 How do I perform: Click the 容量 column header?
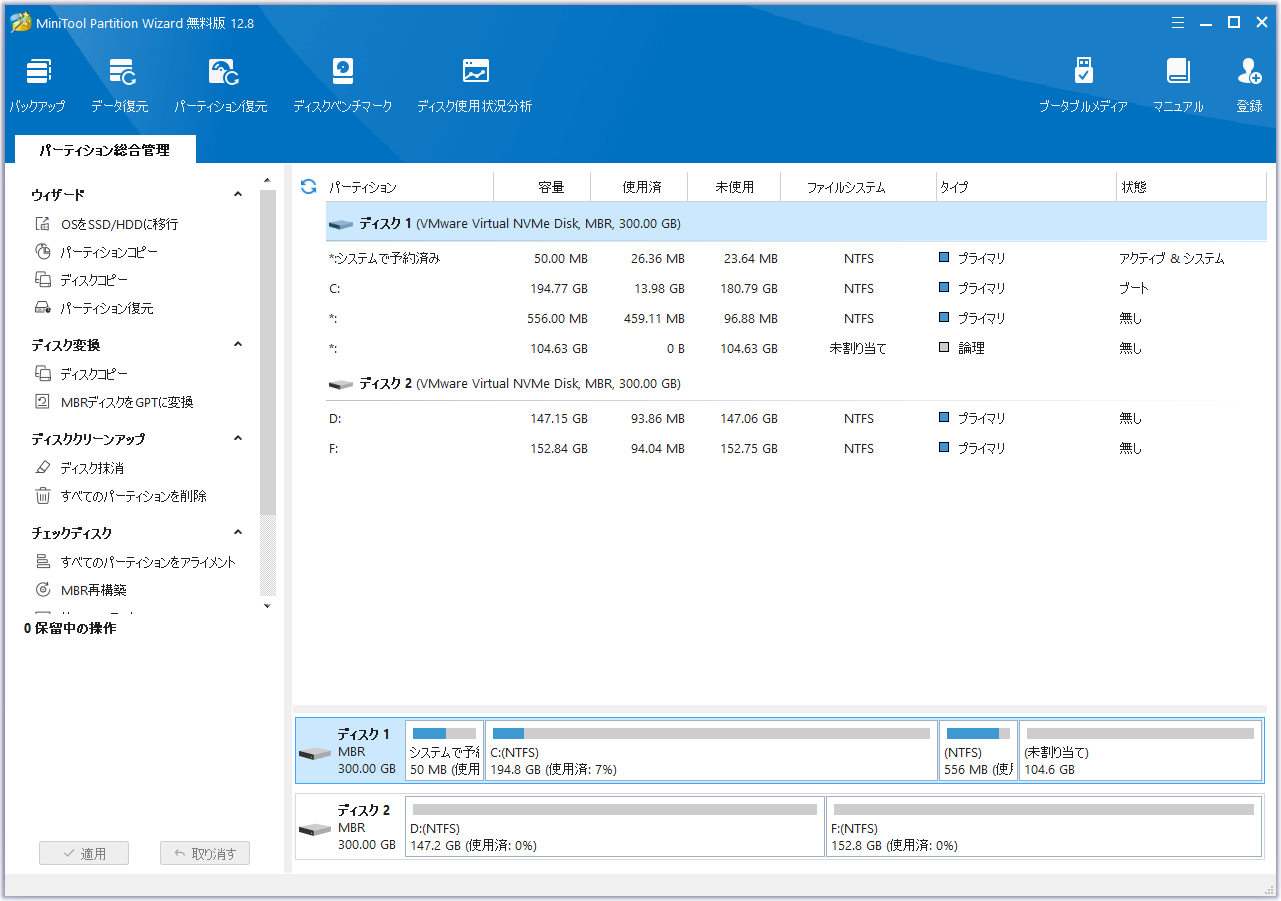pos(551,187)
